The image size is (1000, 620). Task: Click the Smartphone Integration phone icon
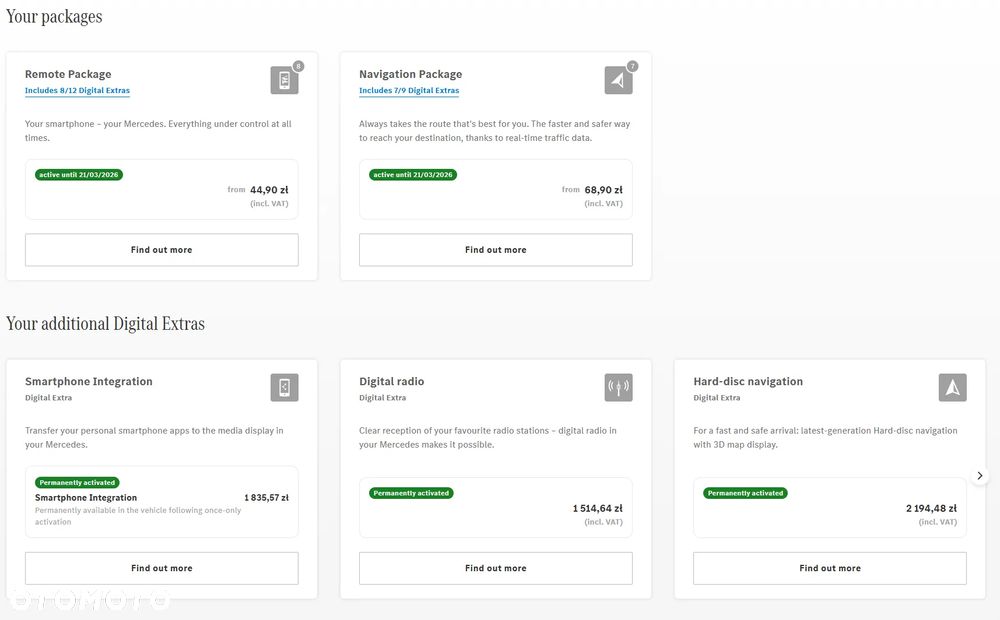pyautogui.click(x=284, y=387)
